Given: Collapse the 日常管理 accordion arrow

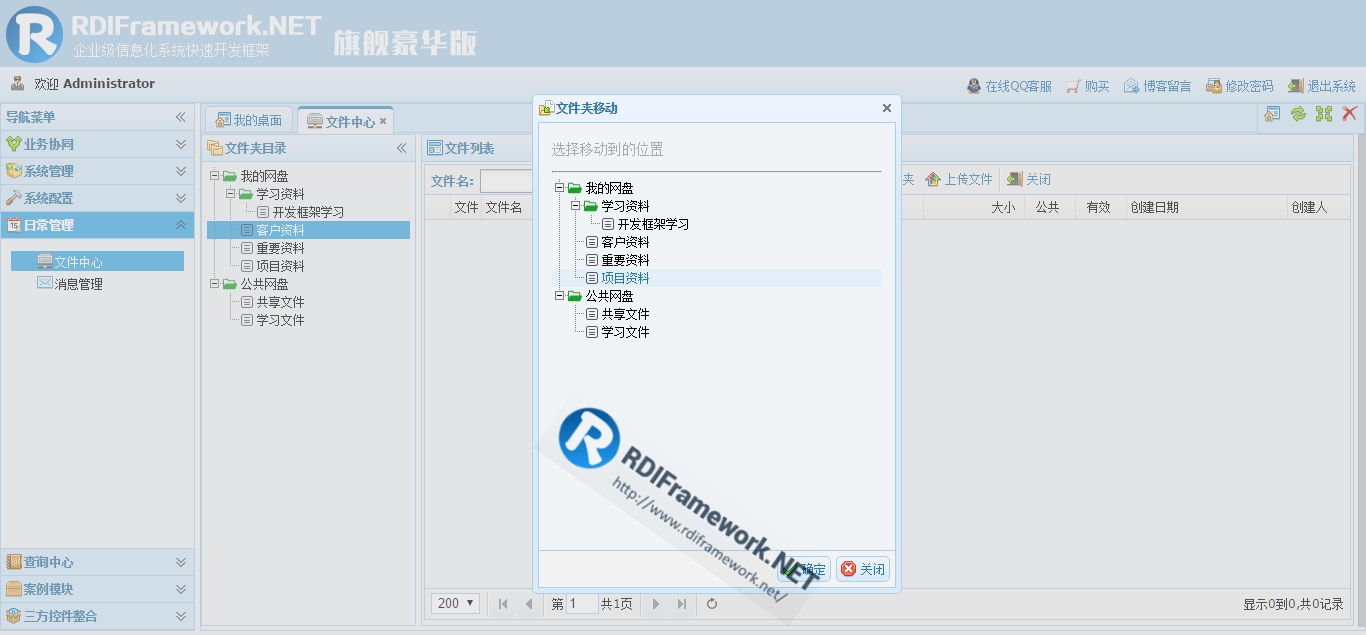Looking at the screenshot, I should click(181, 225).
